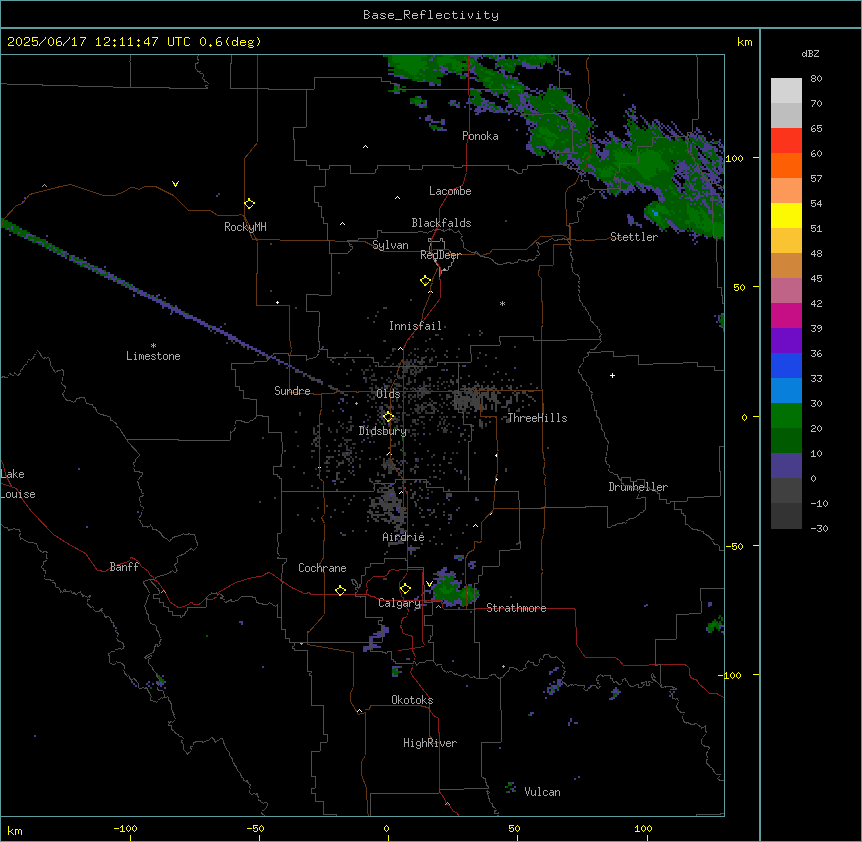
Task: Click the white plus marker north of Drumheller
Action: click(612, 375)
